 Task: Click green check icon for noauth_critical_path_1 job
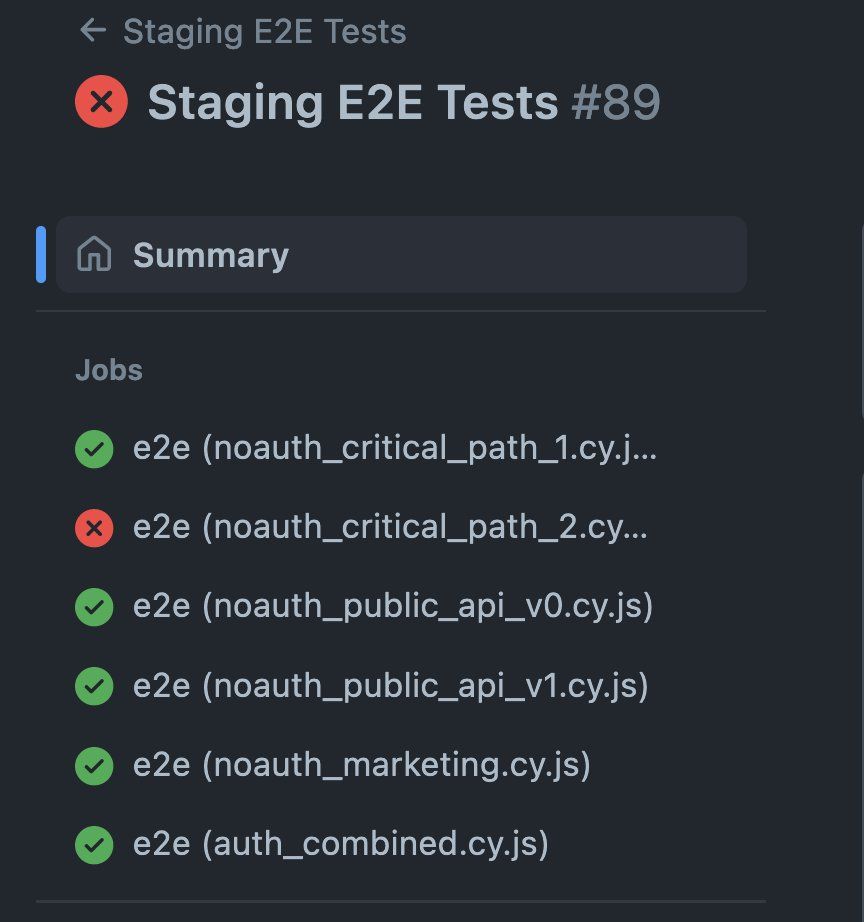click(94, 449)
